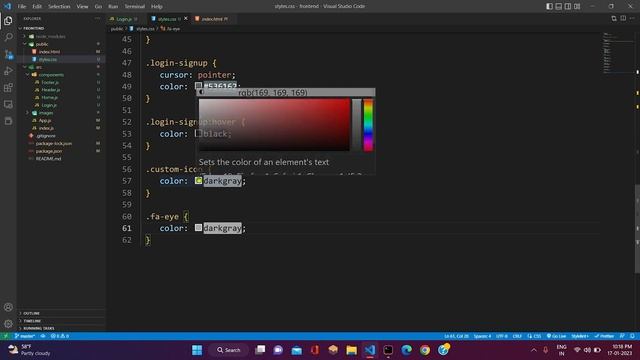Click the taskbar Search box

point(229,350)
